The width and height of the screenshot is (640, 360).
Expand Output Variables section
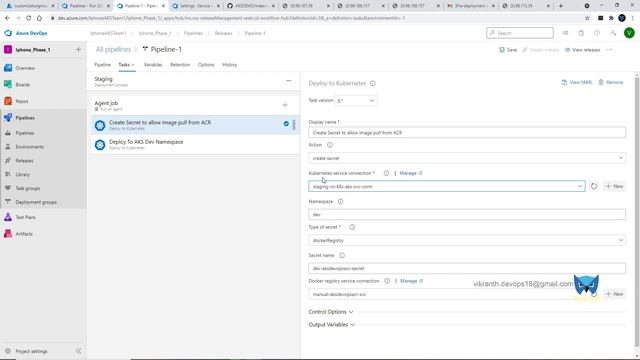pos(332,325)
